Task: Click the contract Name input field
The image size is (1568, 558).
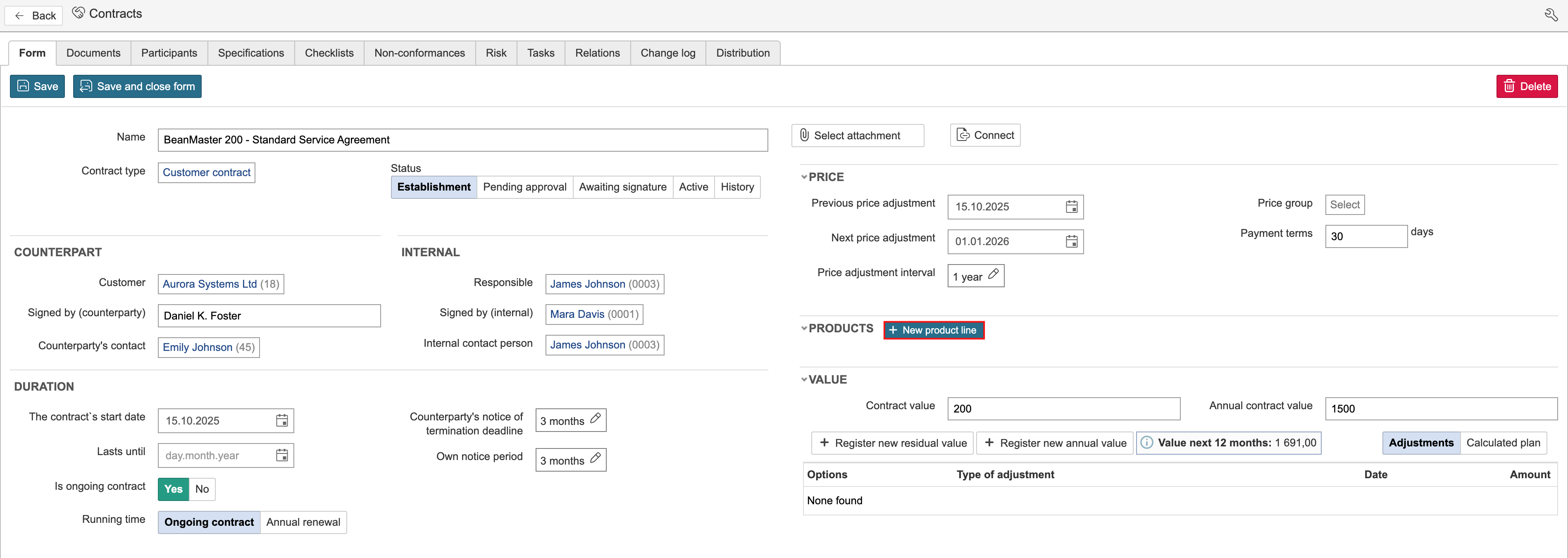Action: pos(462,140)
